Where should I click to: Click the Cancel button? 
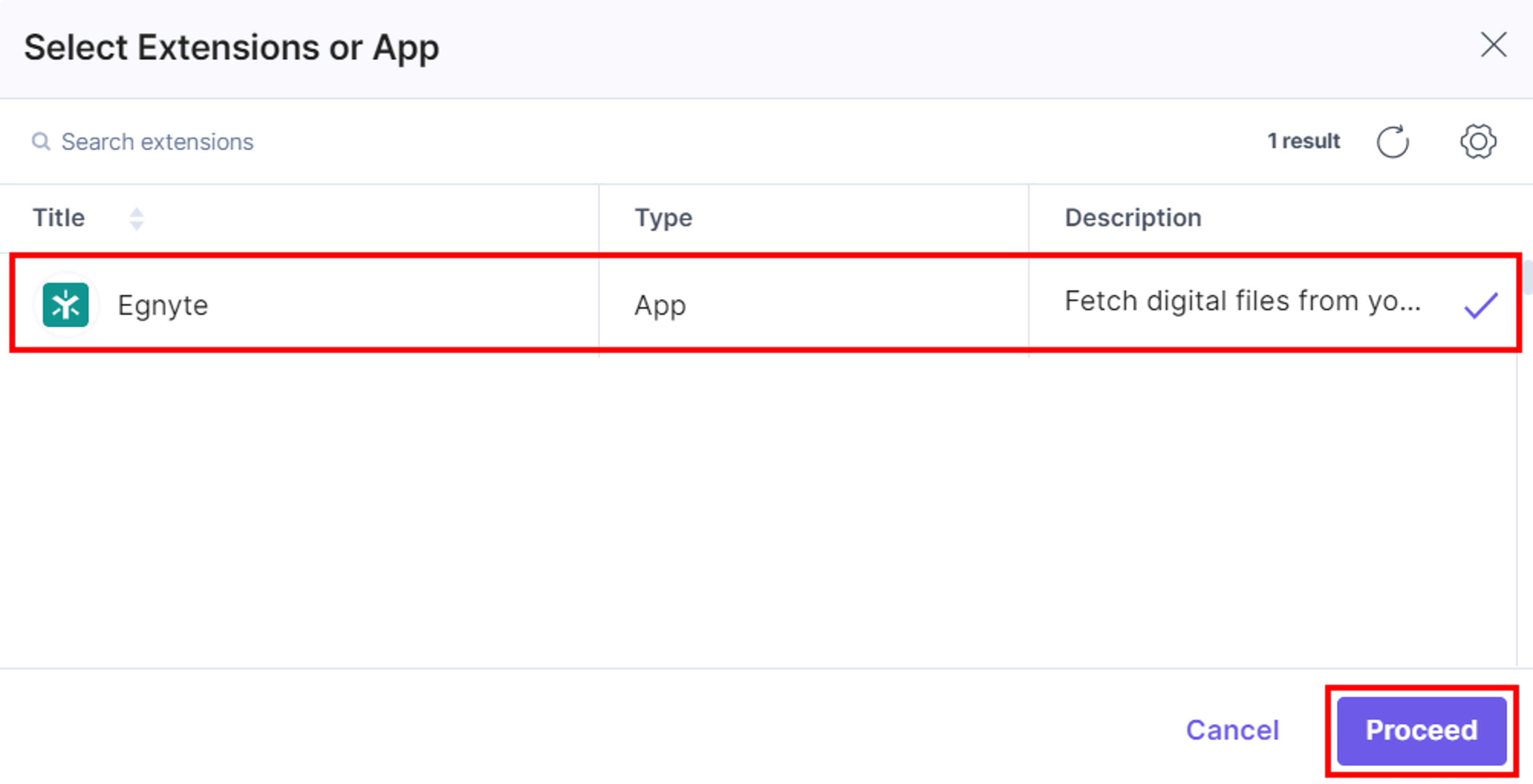pyautogui.click(x=1232, y=730)
